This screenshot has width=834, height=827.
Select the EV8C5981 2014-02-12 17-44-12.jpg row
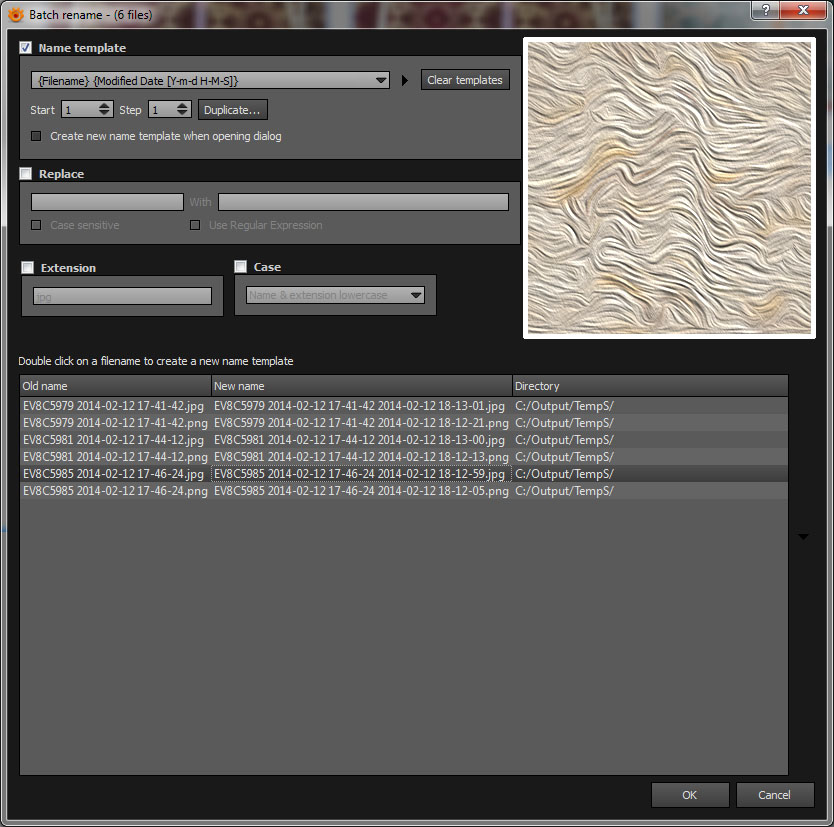[x=404, y=440]
